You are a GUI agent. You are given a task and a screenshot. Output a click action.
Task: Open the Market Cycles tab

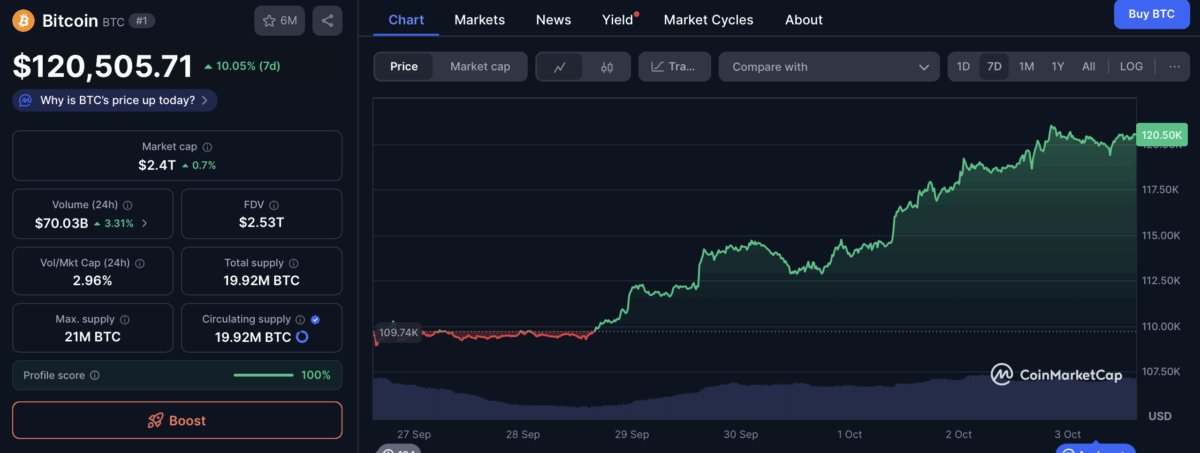click(x=708, y=20)
